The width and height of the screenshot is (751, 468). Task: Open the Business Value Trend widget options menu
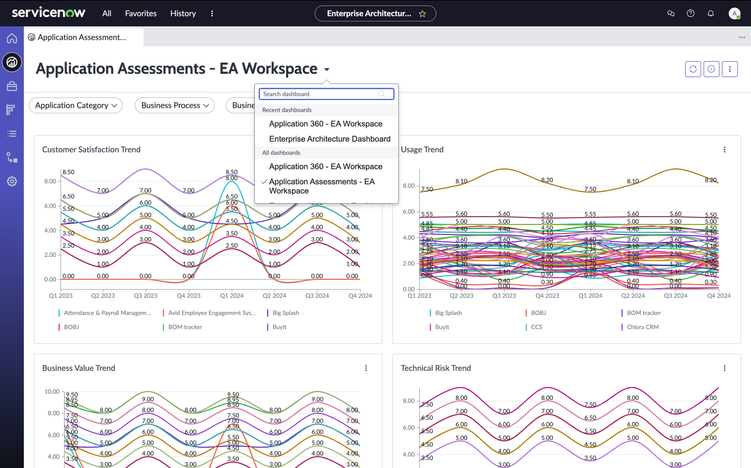366,368
